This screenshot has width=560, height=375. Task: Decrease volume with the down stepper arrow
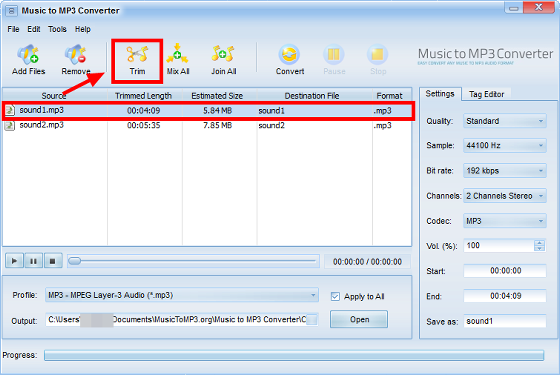(x=540, y=249)
